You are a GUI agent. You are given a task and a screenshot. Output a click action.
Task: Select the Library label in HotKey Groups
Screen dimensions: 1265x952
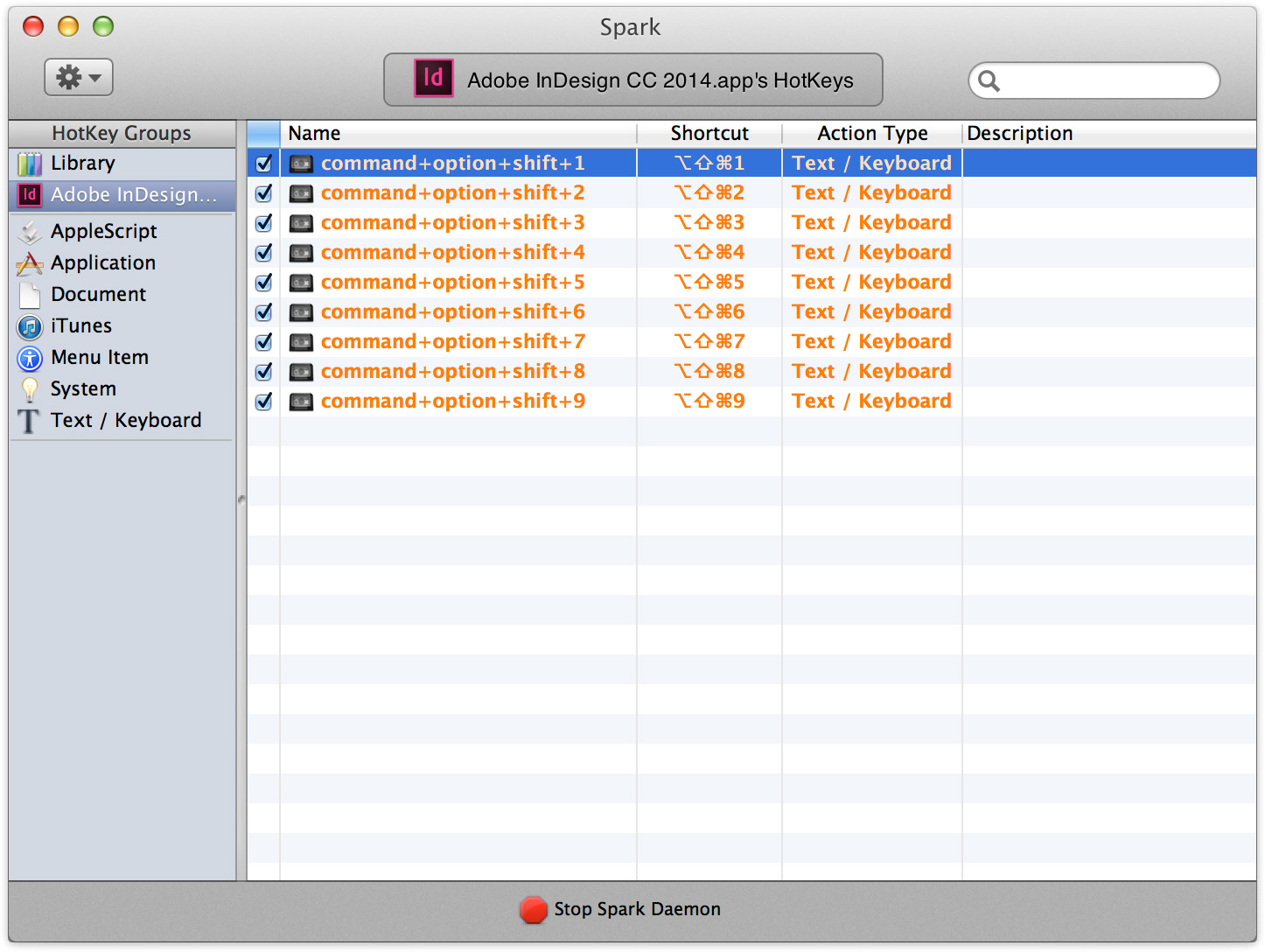click(x=83, y=164)
